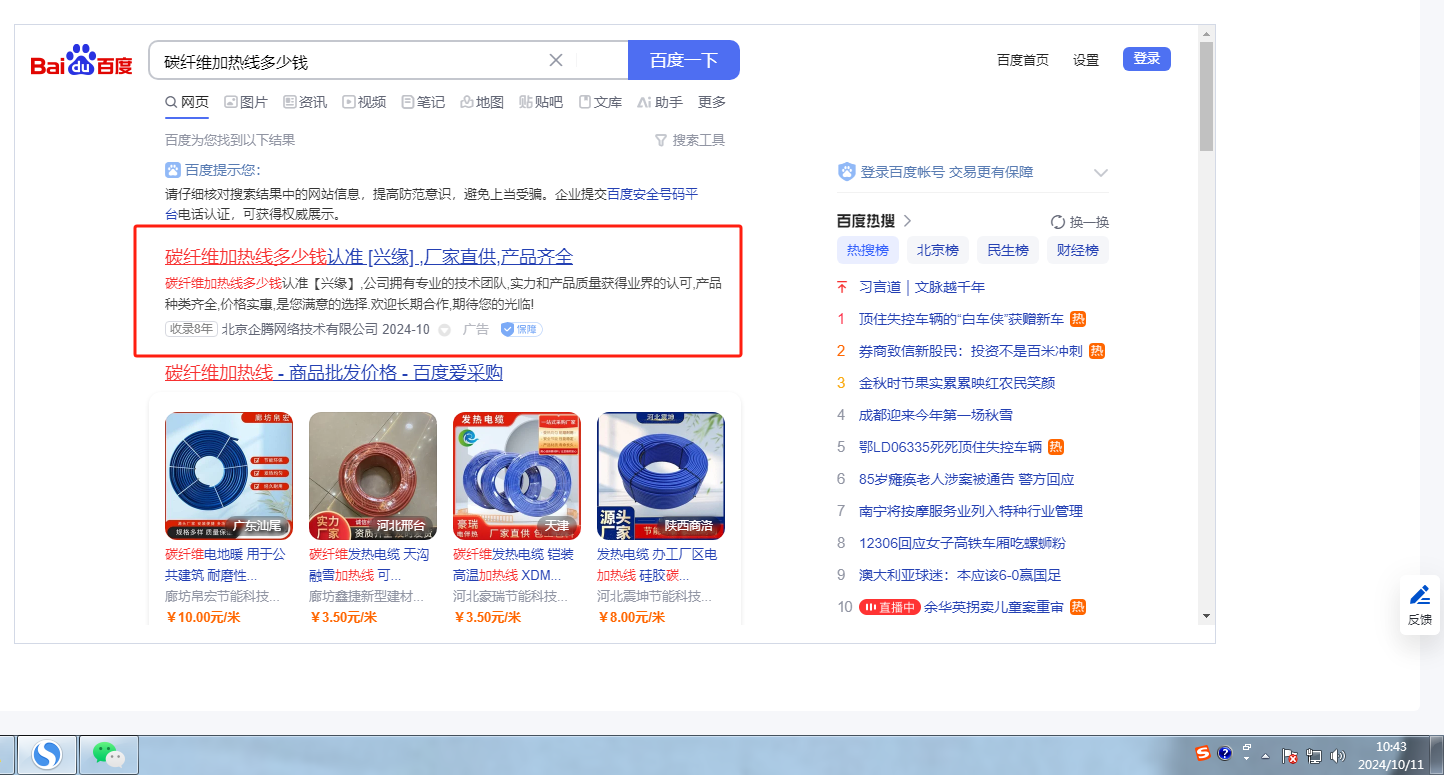Select the 财经榜 tab

pos(1078,250)
